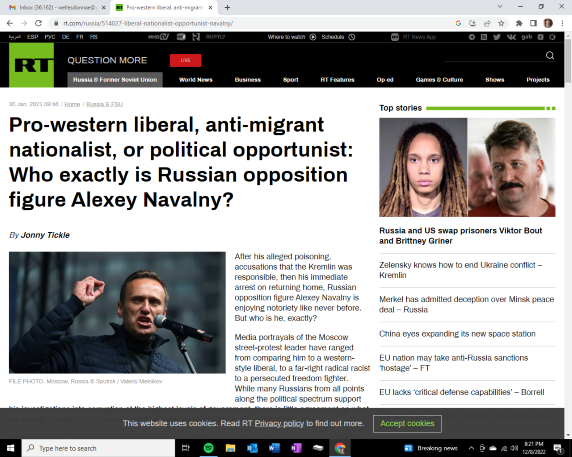Open the Privacy policy link
Viewport: 572px width, 457px height.
(x=279, y=423)
